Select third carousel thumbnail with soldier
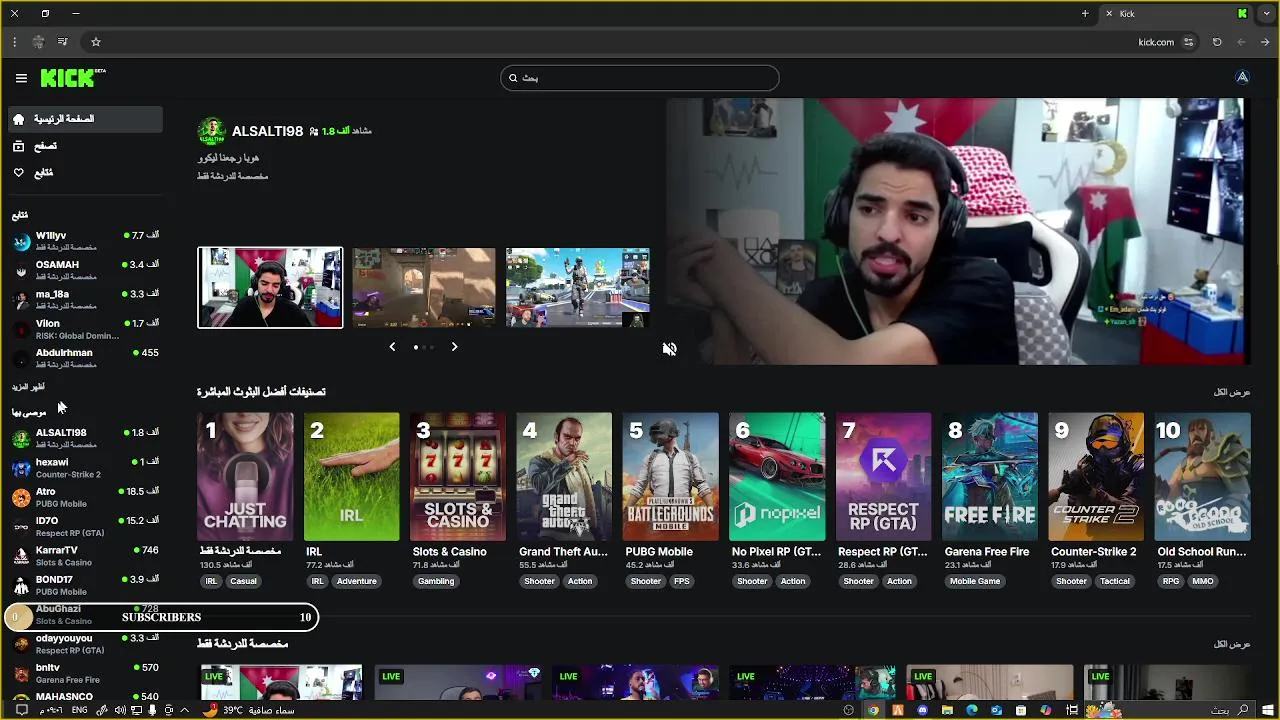This screenshot has height=720, width=1280. coord(578,288)
